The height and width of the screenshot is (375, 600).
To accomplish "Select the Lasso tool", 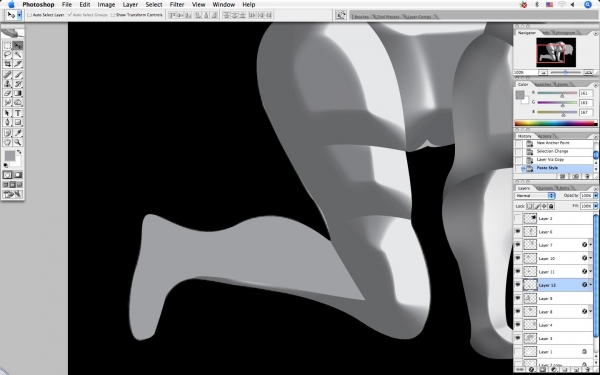I will pyautogui.click(x=7, y=55).
